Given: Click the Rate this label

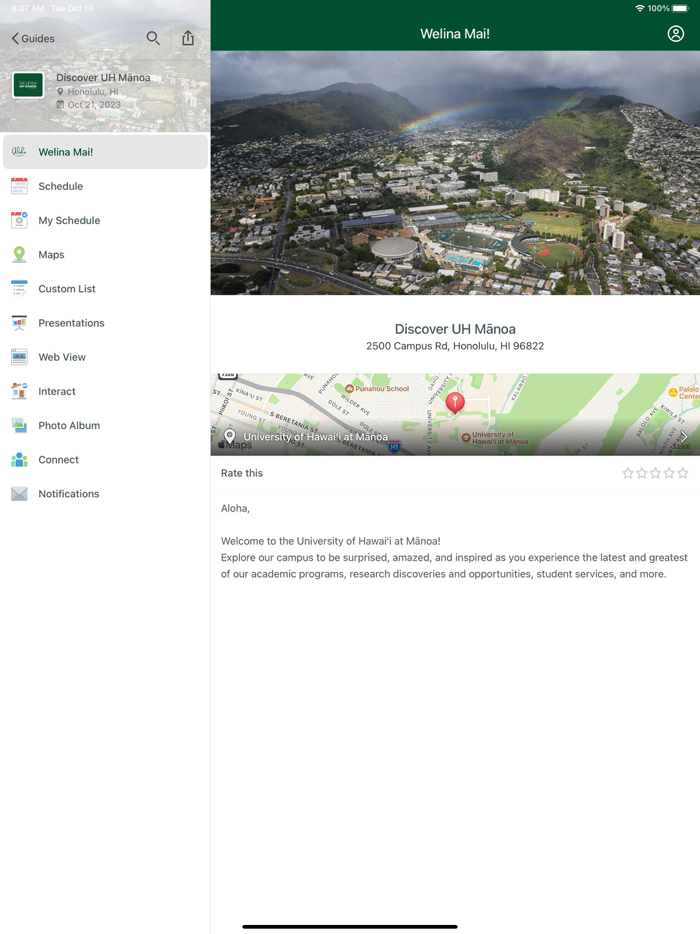Looking at the screenshot, I should point(242,473).
